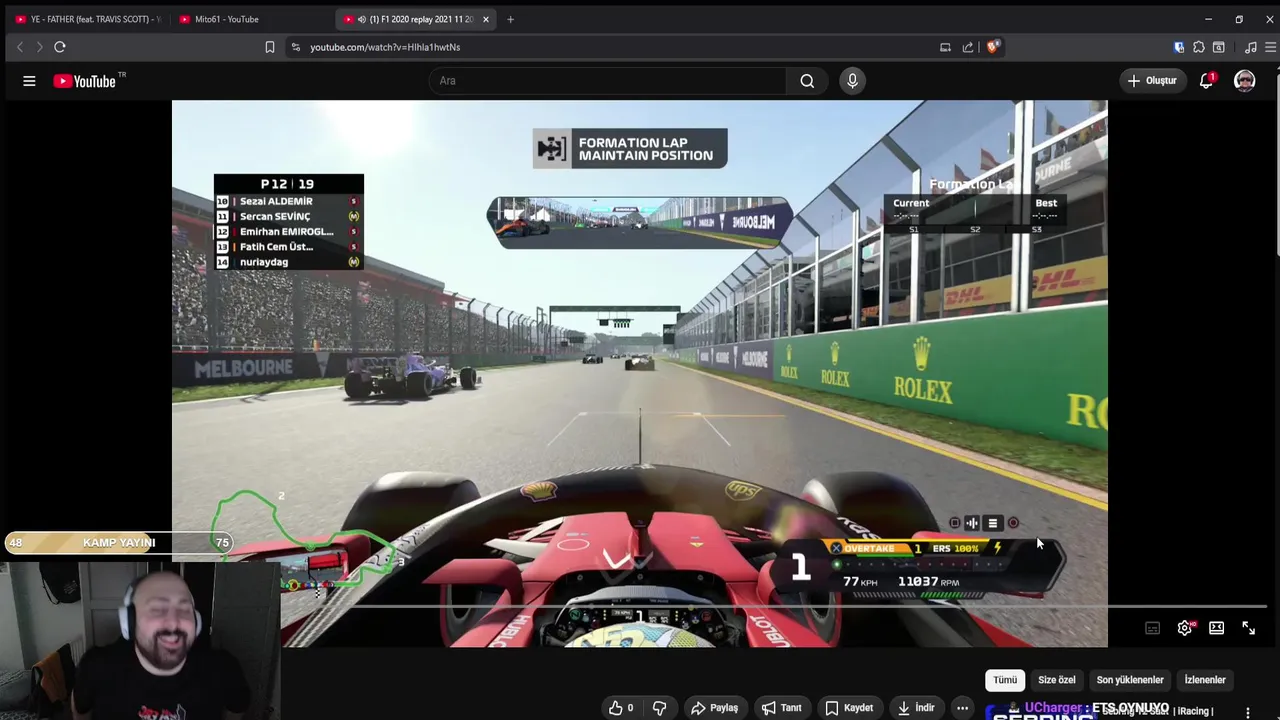1280x720 pixels.
Task: Open the media control music-note icon
Action: 1250,47
